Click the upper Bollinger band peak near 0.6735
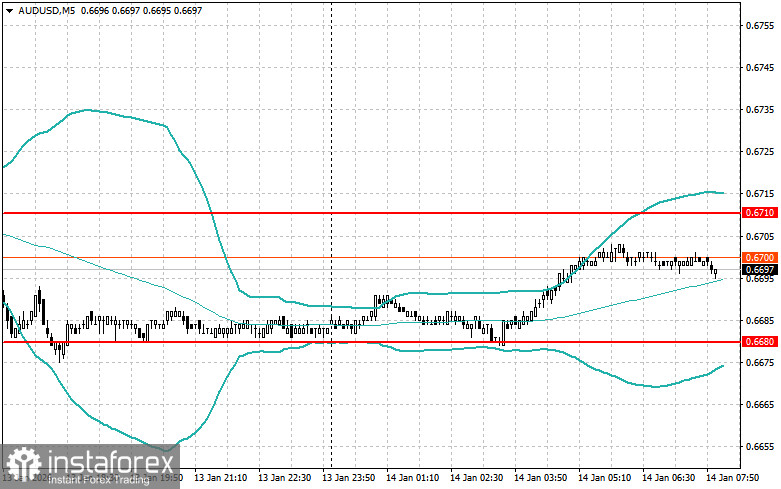The image size is (781, 489). pyautogui.click(x=88, y=110)
